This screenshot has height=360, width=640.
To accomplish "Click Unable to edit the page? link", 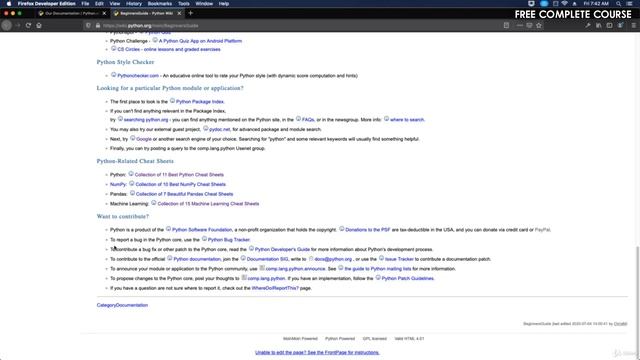I will coord(317,352).
